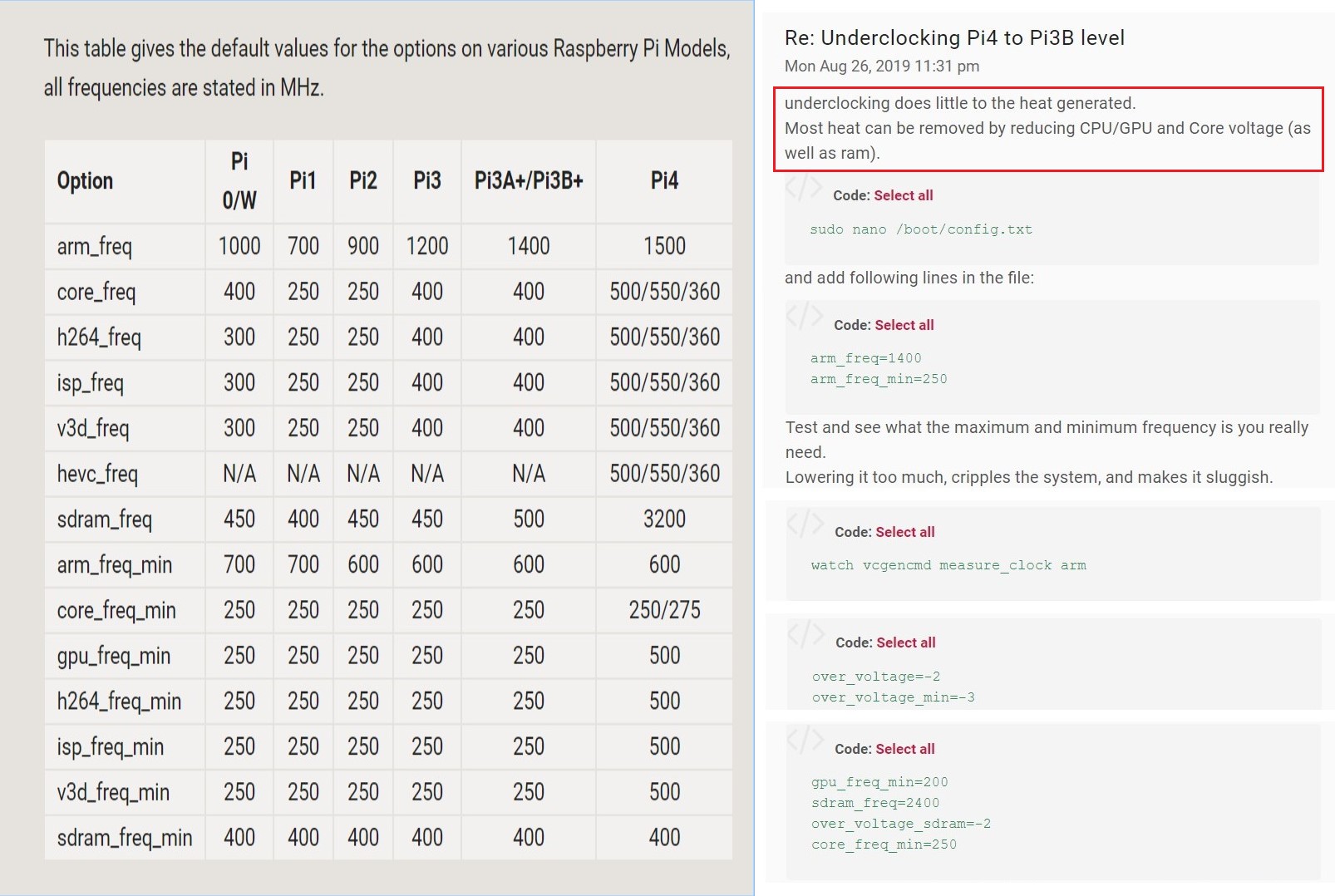
Task: Click the code icon beside the sudo nano block
Action: click(803, 189)
